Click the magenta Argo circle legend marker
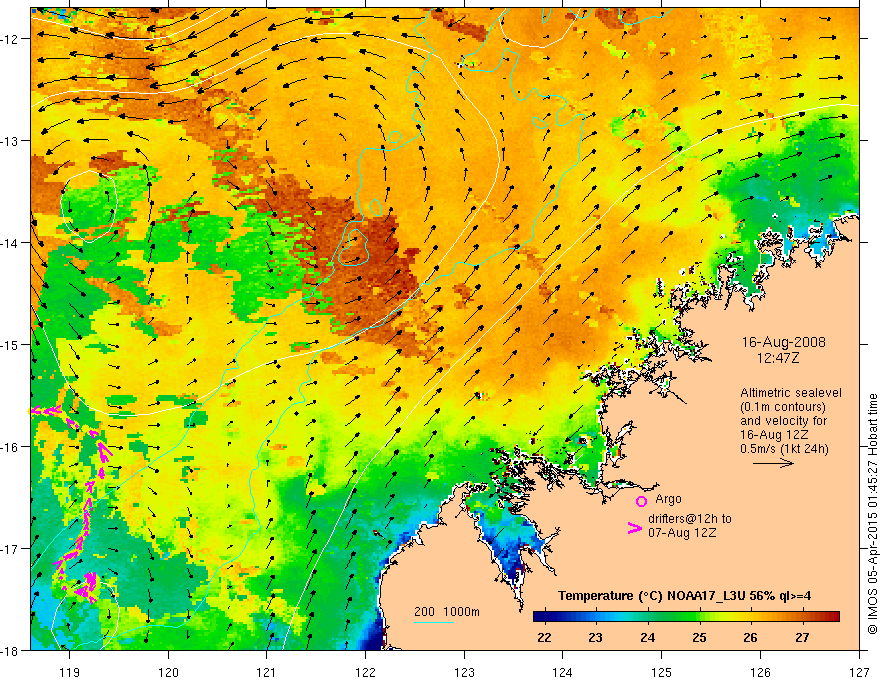Image resolution: width=880 pixels, height=680 pixels. click(x=641, y=501)
